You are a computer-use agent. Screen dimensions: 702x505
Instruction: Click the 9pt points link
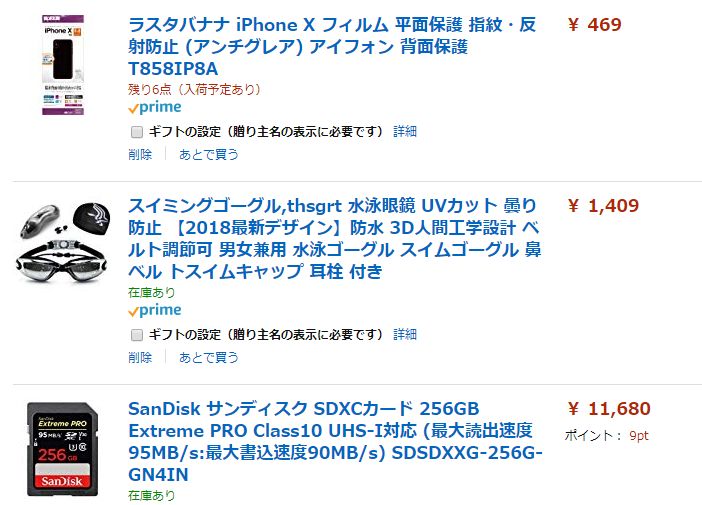click(x=638, y=435)
